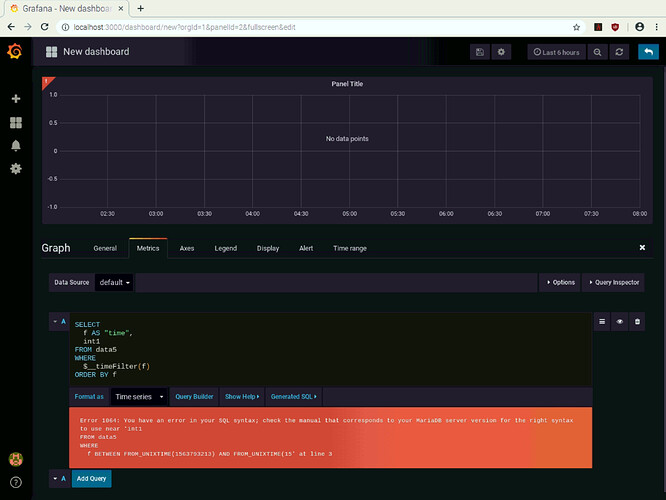Collapse query A with its arrow
The height and width of the screenshot is (500, 666).
click(x=55, y=321)
